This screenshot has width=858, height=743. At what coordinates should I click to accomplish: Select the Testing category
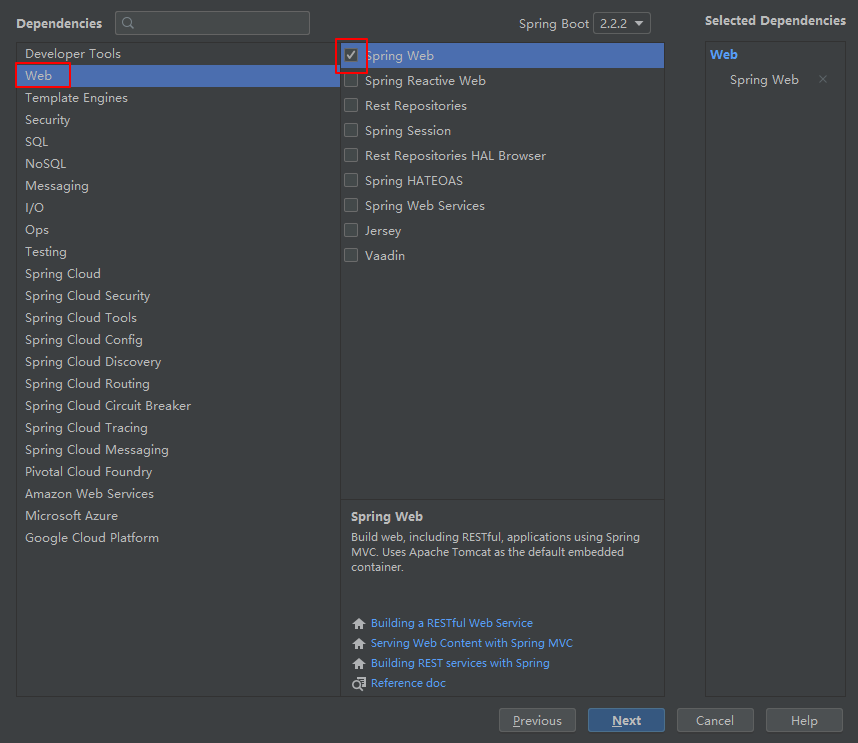(x=178, y=252)
